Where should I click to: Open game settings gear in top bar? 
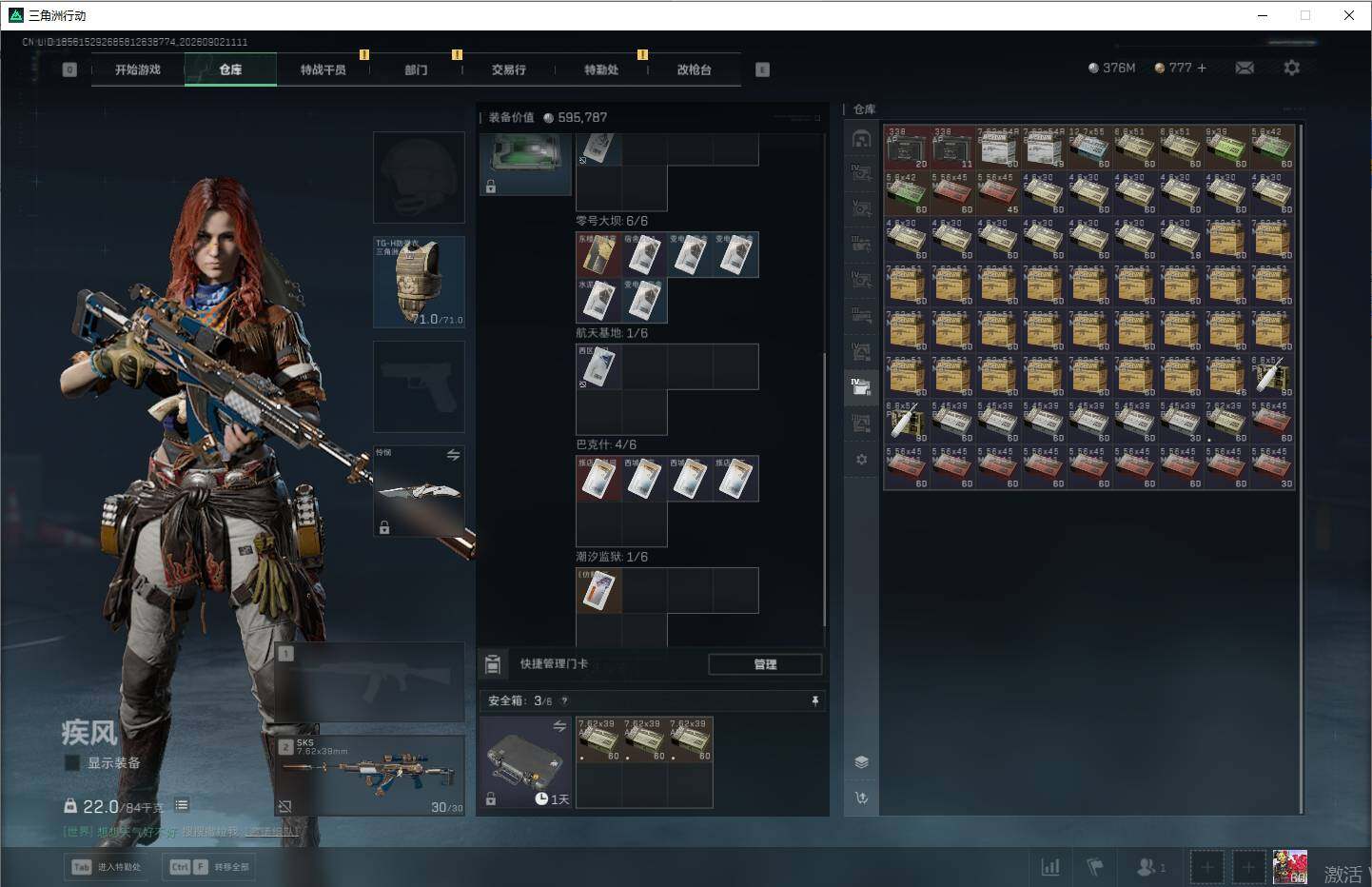tap(1291, 68)
